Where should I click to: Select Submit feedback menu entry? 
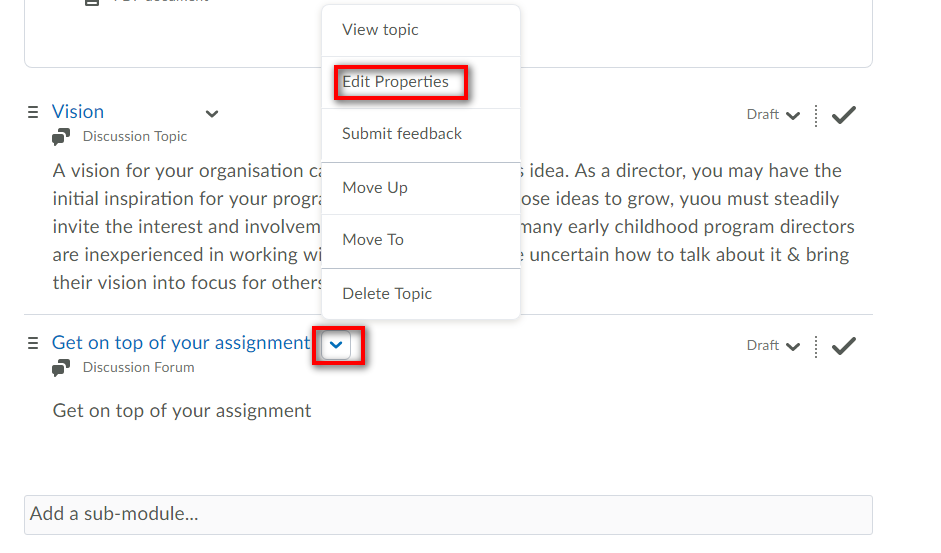(421, 134)
